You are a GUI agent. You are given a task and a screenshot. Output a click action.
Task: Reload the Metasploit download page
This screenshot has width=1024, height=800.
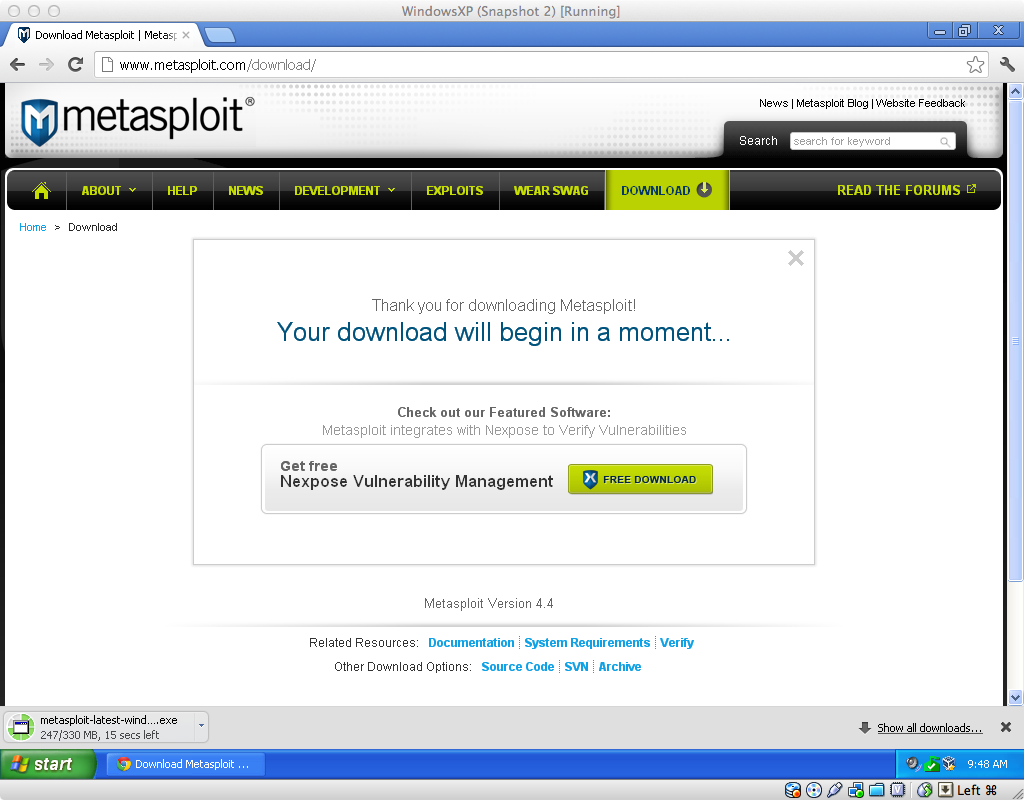(x=76, y=65)
